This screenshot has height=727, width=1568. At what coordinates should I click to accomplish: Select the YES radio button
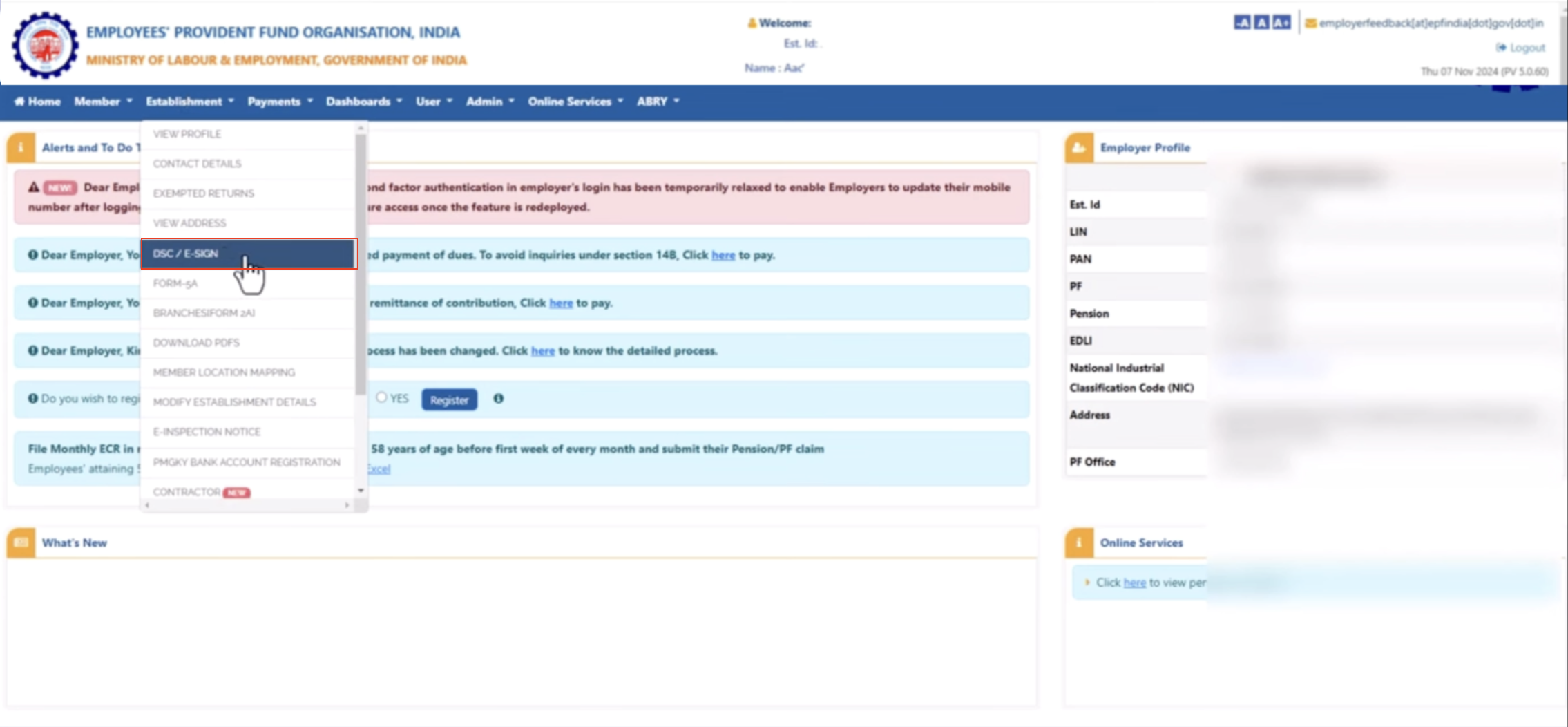click(x=381, y=397)
